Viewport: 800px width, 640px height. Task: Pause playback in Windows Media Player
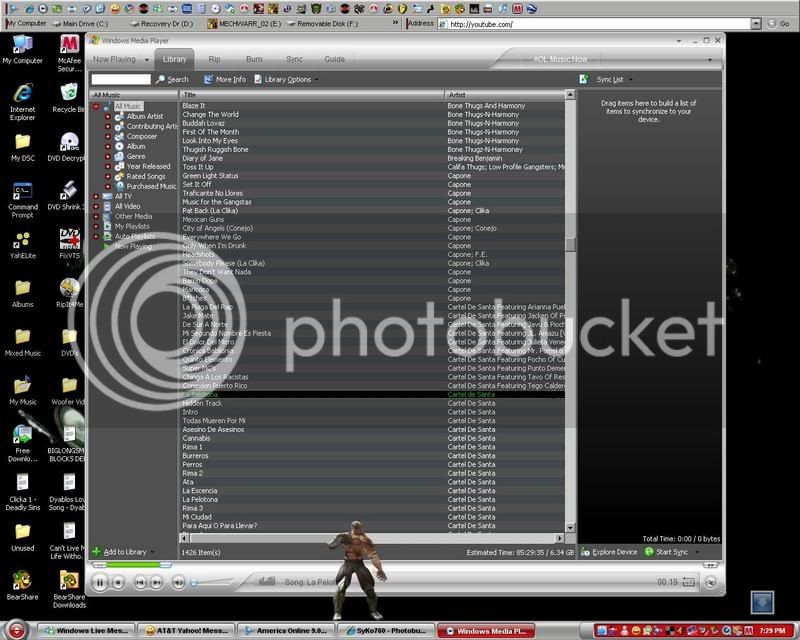pos(100,582)
